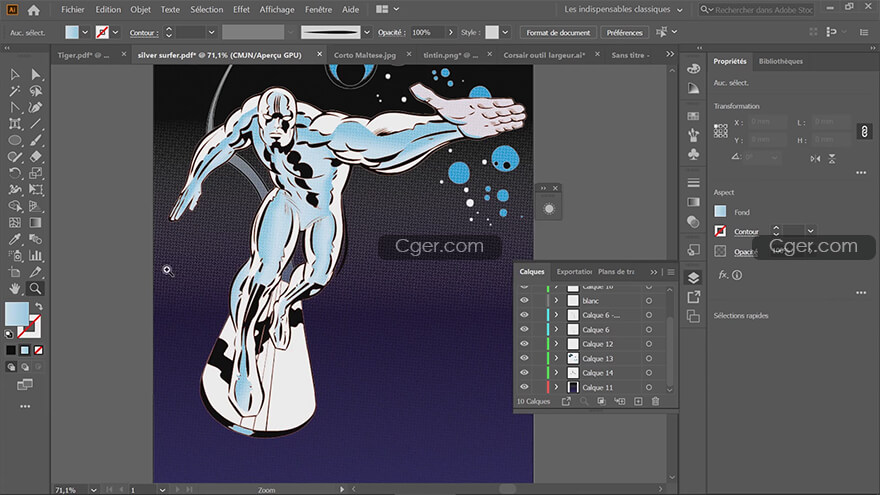Show hidden document tabs with double chevron
Screen dimensions: 880x495
(x=670, y=54)
